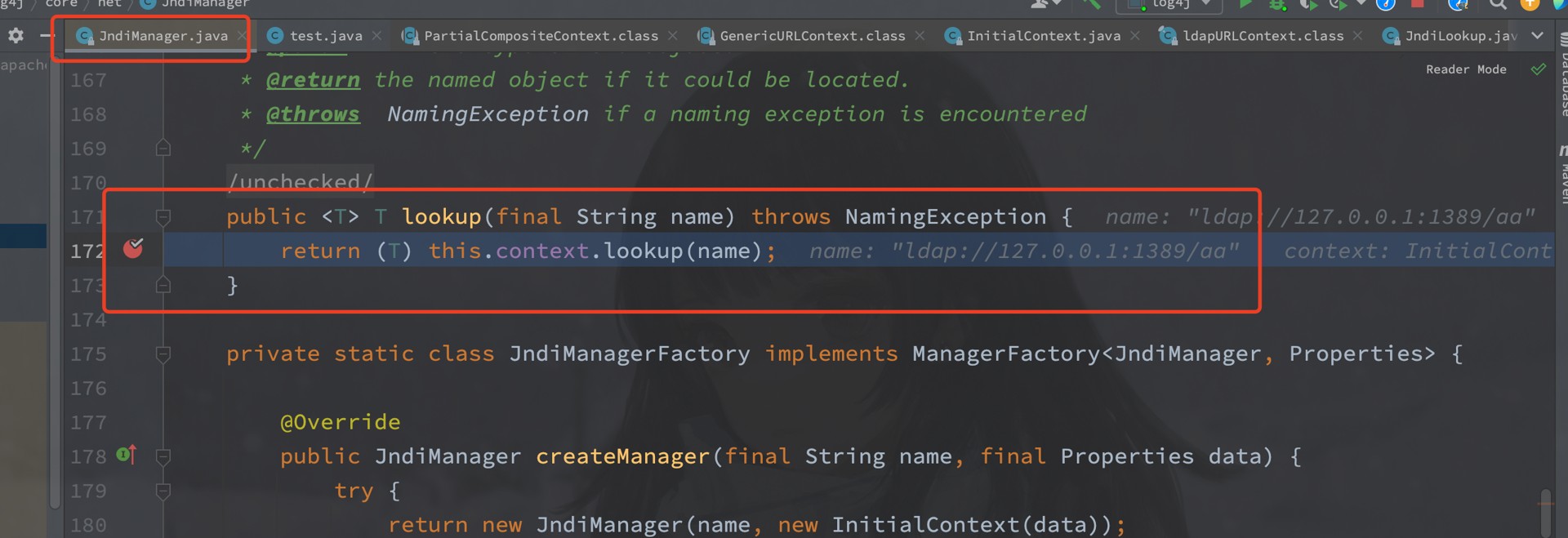Click the green Run button in toolbar
The width and height of the screenshot is (1568, 538).
[x=1246, y=4]
